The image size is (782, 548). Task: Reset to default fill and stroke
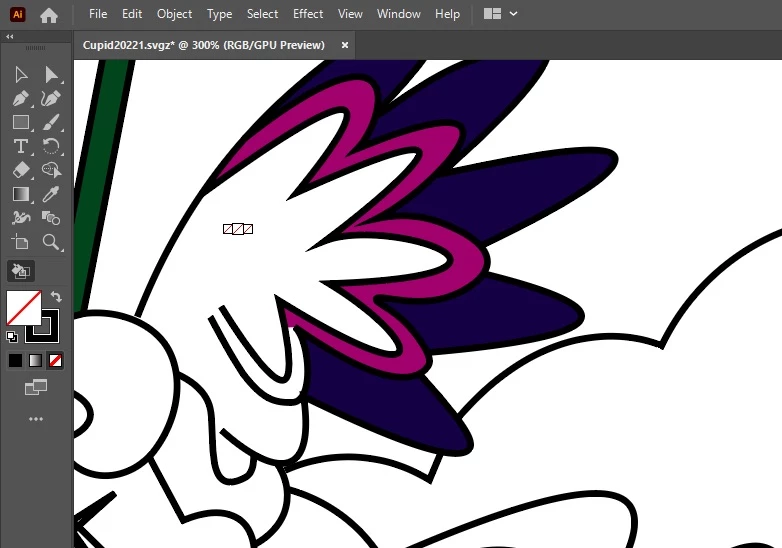(12, 337)
